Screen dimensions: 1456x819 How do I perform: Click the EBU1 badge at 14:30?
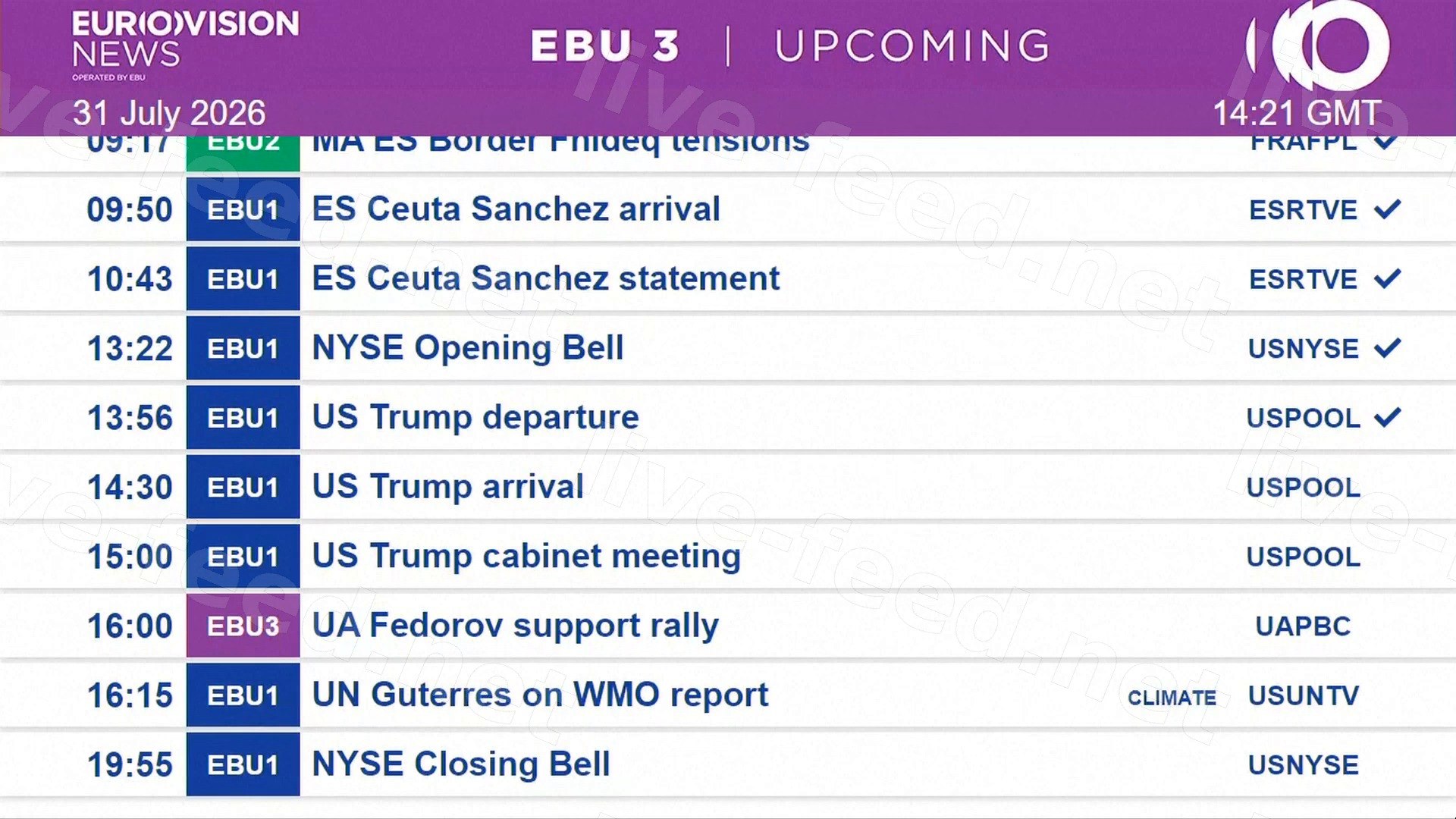pyautogui.click(x=243, y=487)
